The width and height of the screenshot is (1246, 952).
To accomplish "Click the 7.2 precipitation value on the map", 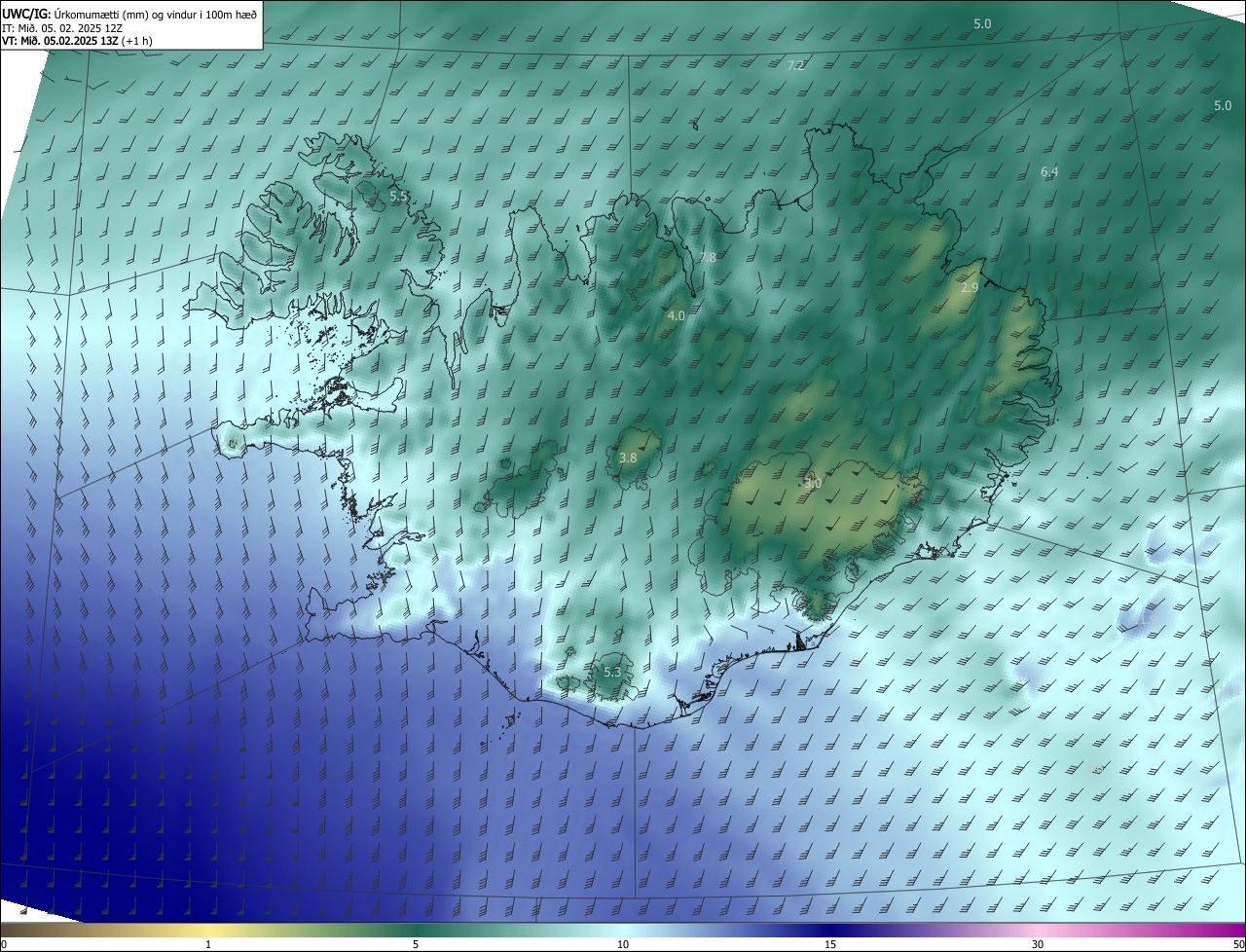I will (x=795, y=66).
